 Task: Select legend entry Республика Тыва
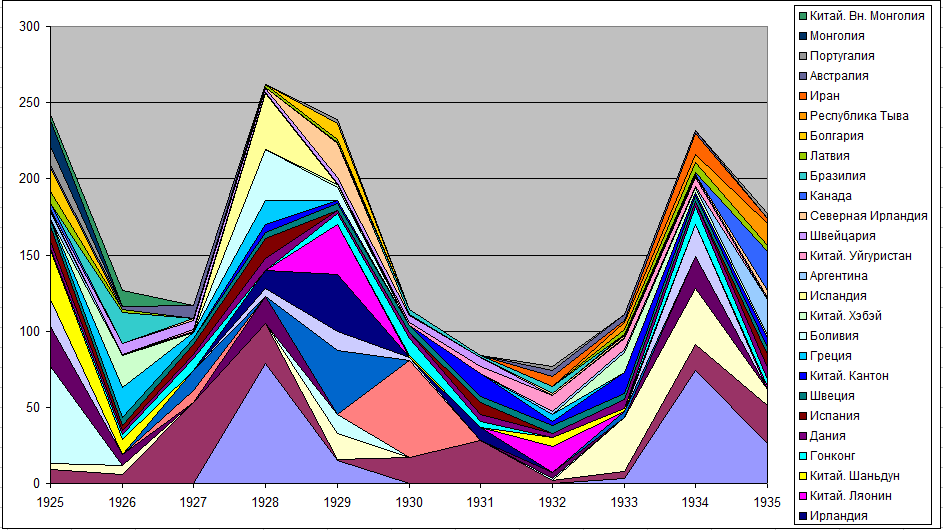click(854, 116)
